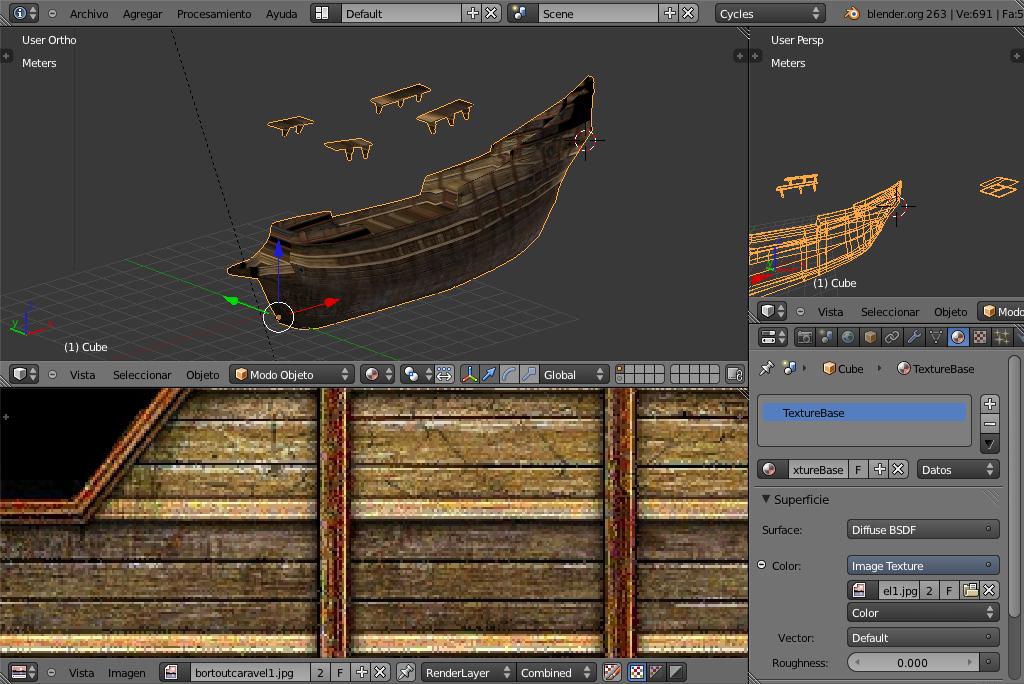Viewport: 1024px width, 684px height.
Task: Pin the image in UV editor
Action: point(405,672)
